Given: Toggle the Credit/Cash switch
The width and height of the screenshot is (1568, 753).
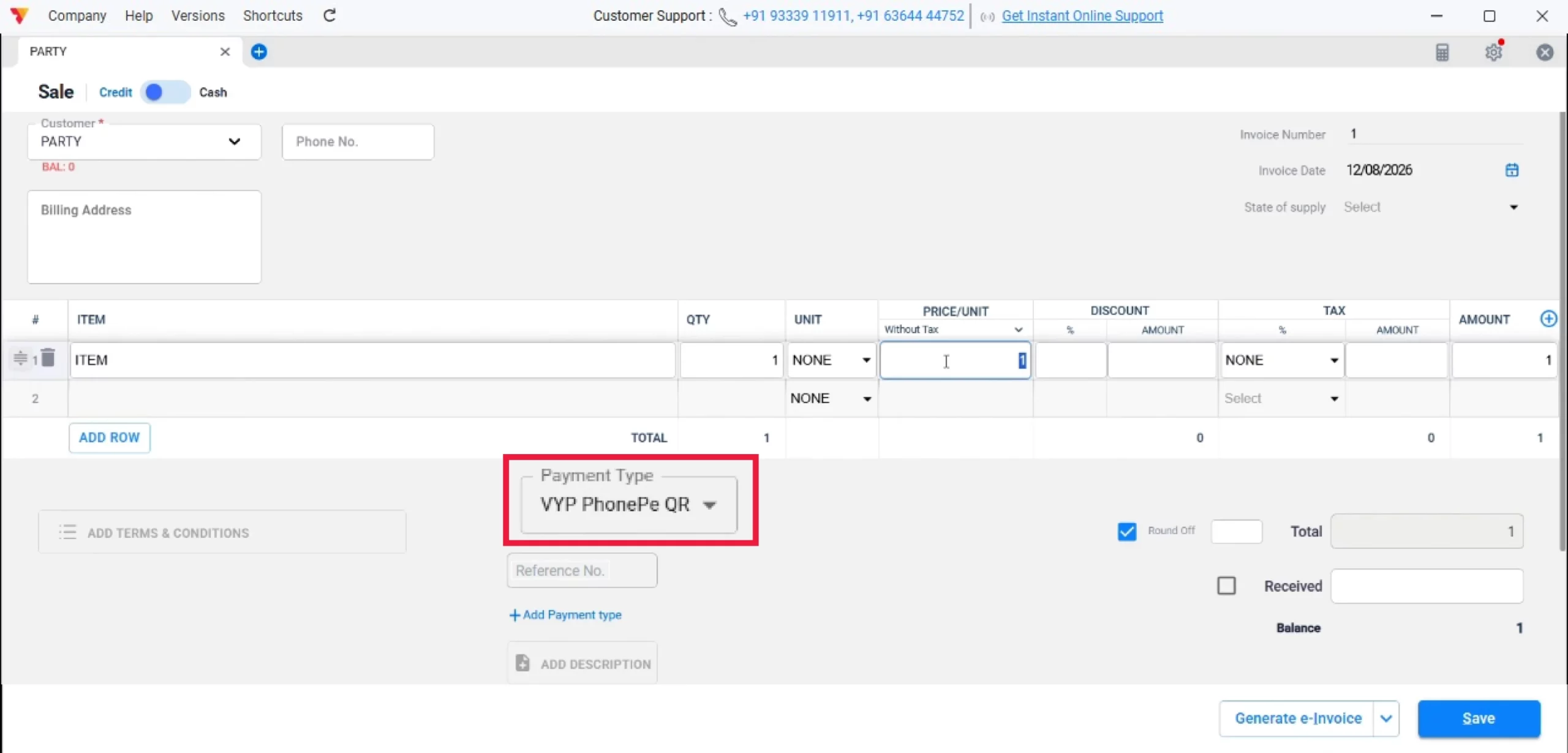Looking at the screenshot, I should pos(165,92).
